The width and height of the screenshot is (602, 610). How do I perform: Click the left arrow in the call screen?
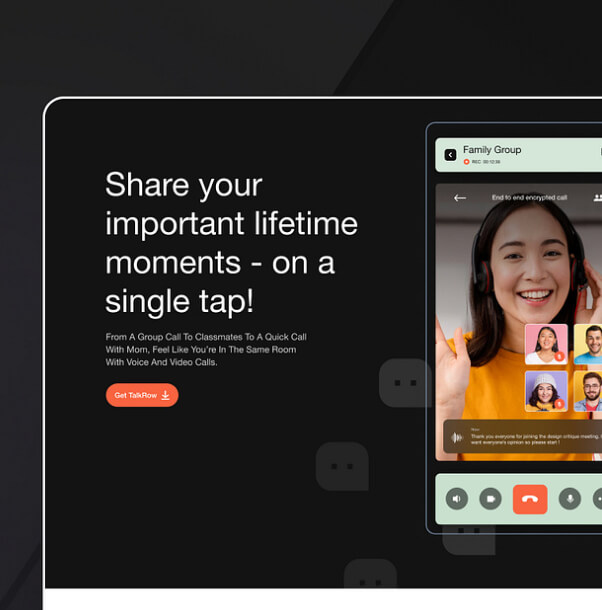460,198
